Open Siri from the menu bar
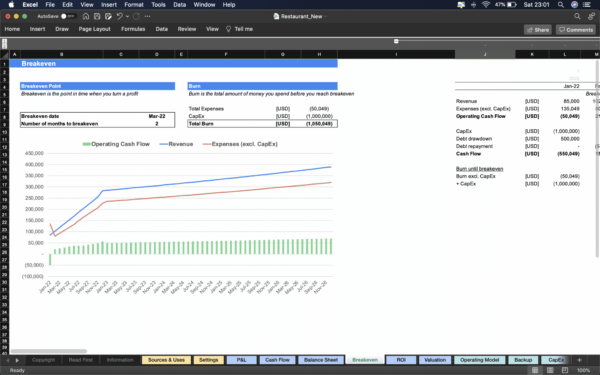This screenshot has height=375, width=600. coord(574,5)
